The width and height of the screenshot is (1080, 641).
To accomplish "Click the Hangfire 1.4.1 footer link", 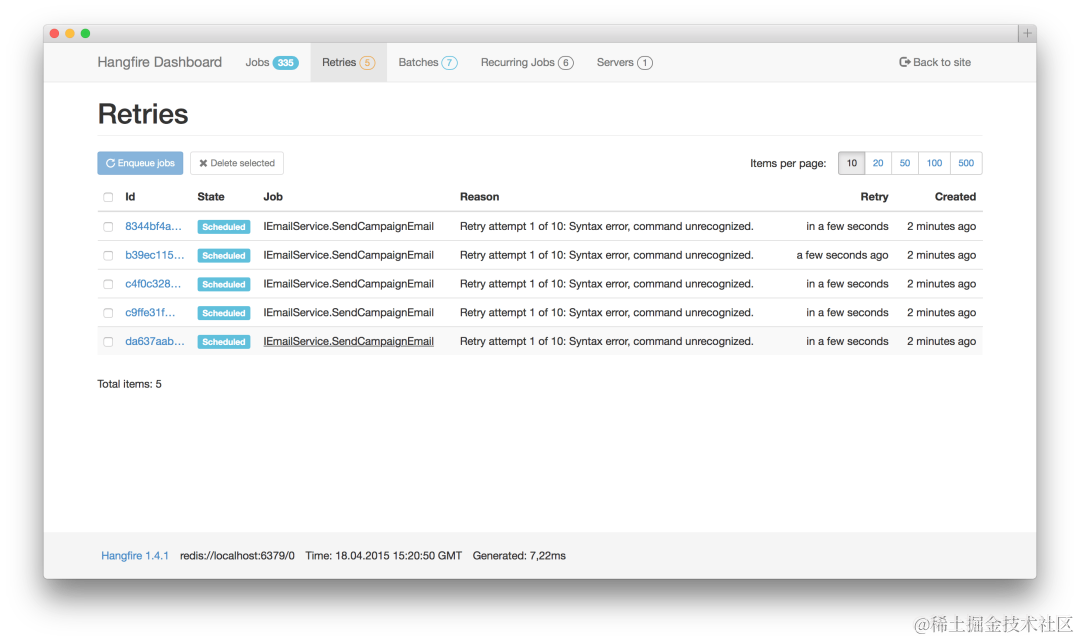I will pos(135,556).
